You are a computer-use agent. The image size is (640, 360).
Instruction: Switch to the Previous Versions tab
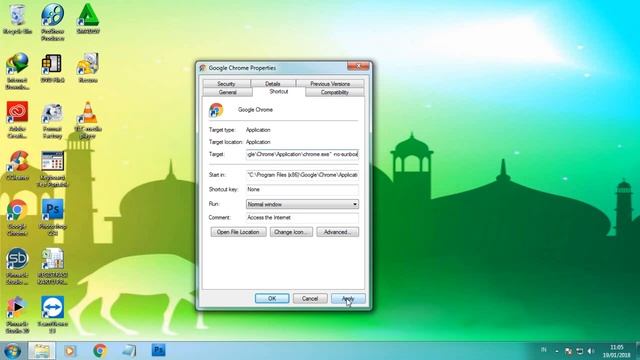click(330, 83)
